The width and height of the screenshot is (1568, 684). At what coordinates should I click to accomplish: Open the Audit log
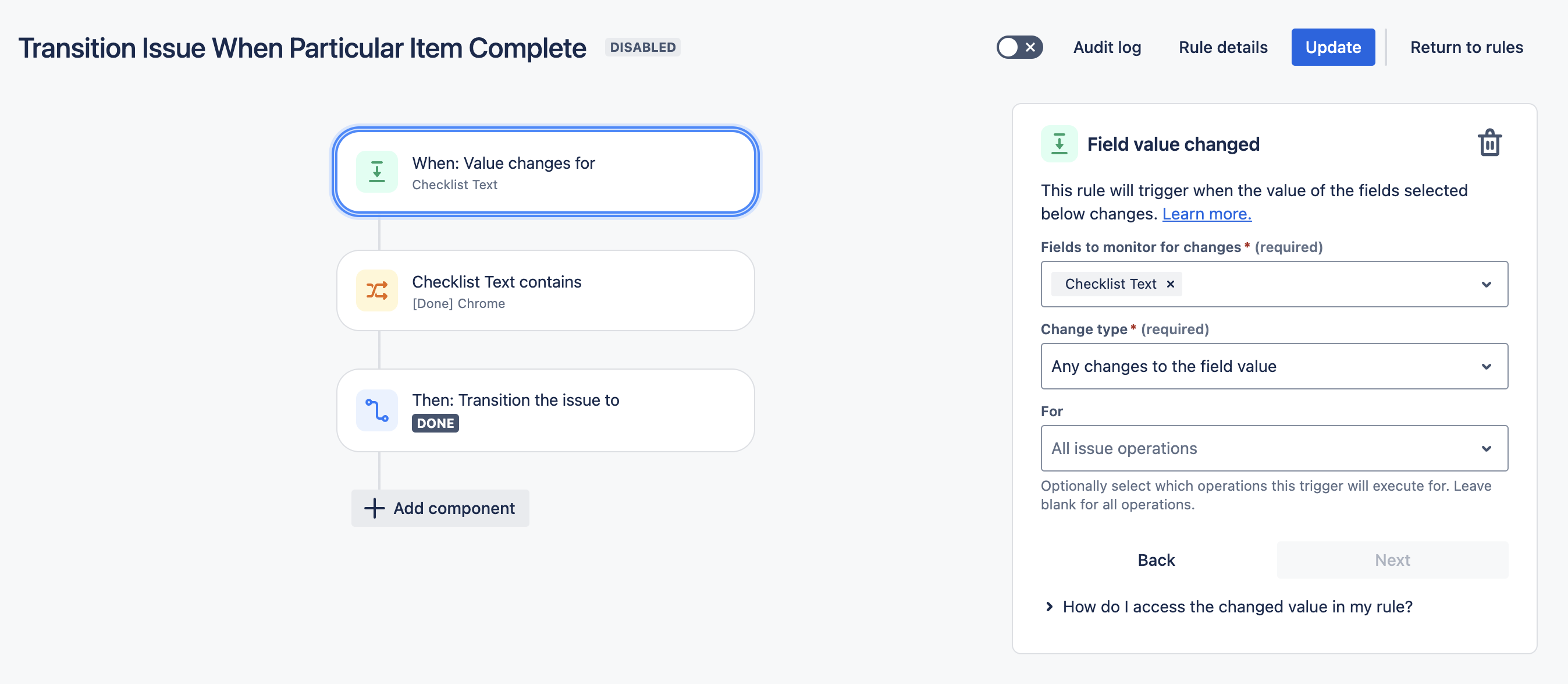[x=1107, y=47]
